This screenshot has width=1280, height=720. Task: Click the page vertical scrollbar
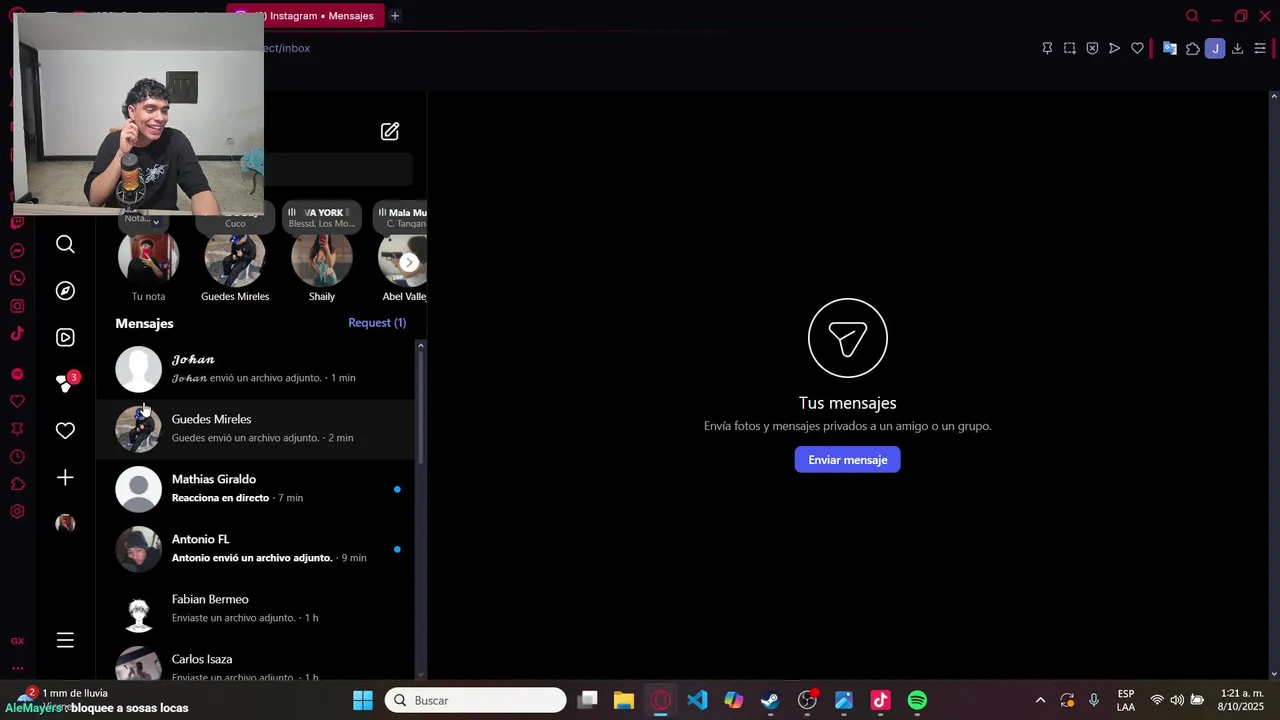(x=1273, y=385)
